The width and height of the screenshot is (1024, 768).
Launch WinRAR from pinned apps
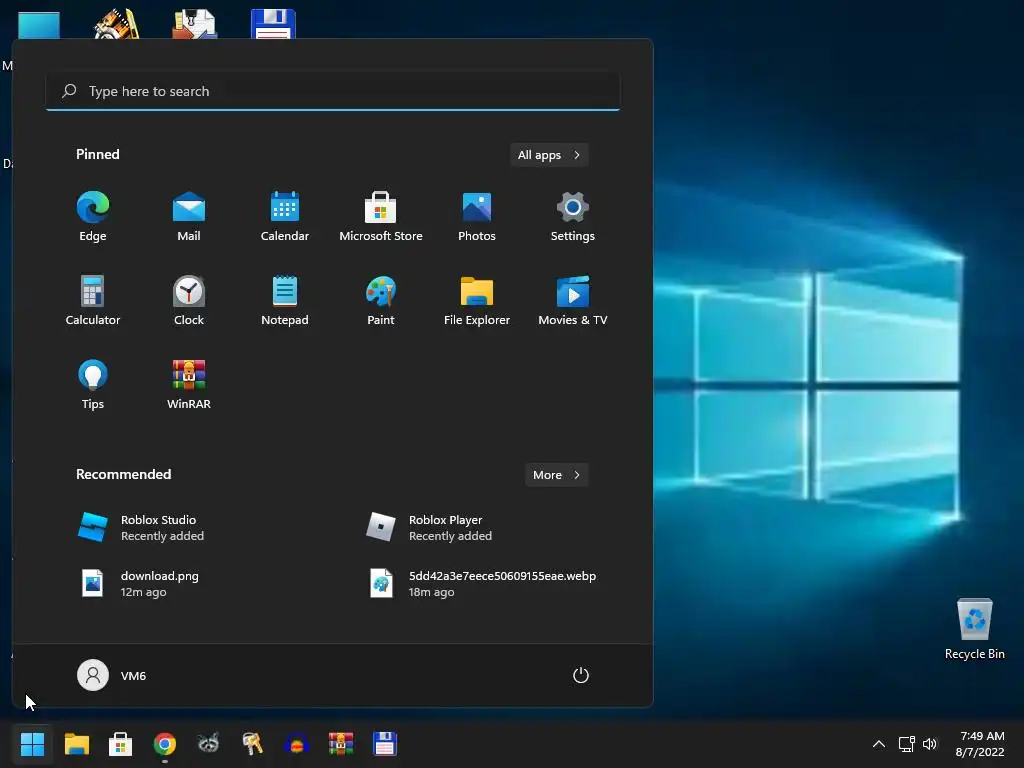click(x=189, y=384)
